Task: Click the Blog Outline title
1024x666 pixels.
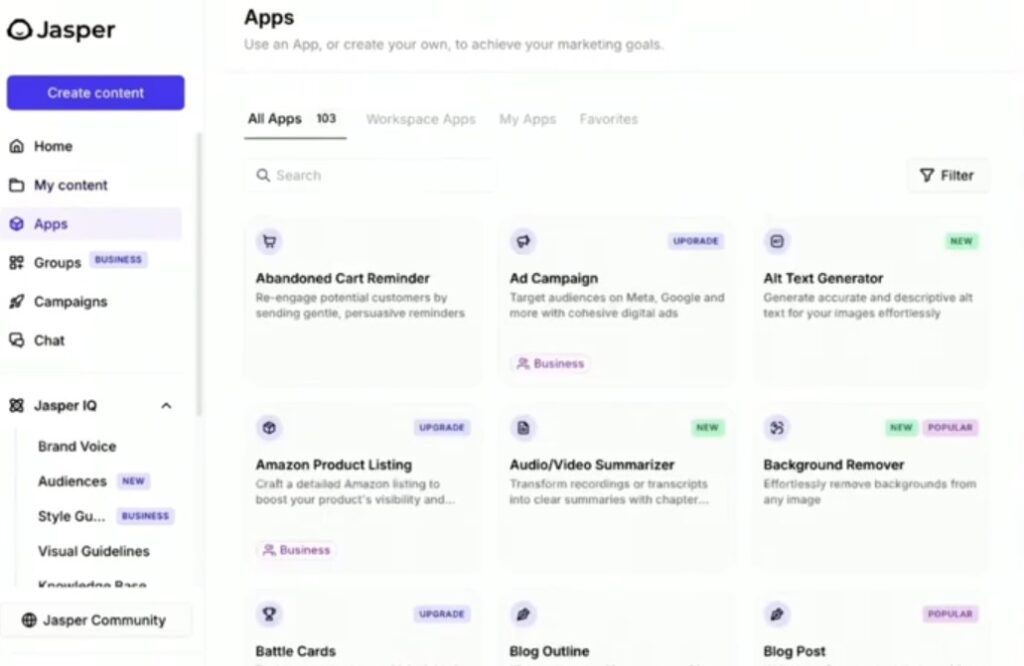Action: pos(549,652)
